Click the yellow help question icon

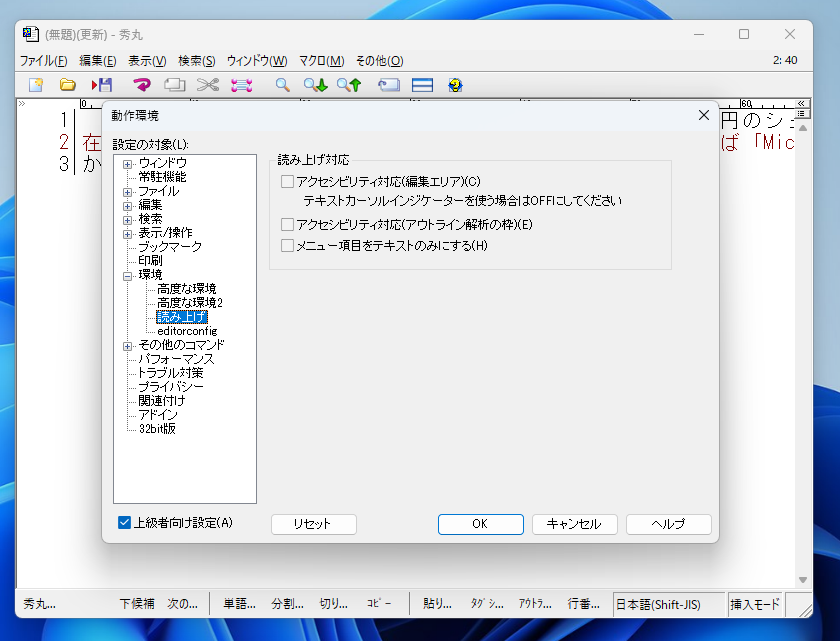(455, 85)
